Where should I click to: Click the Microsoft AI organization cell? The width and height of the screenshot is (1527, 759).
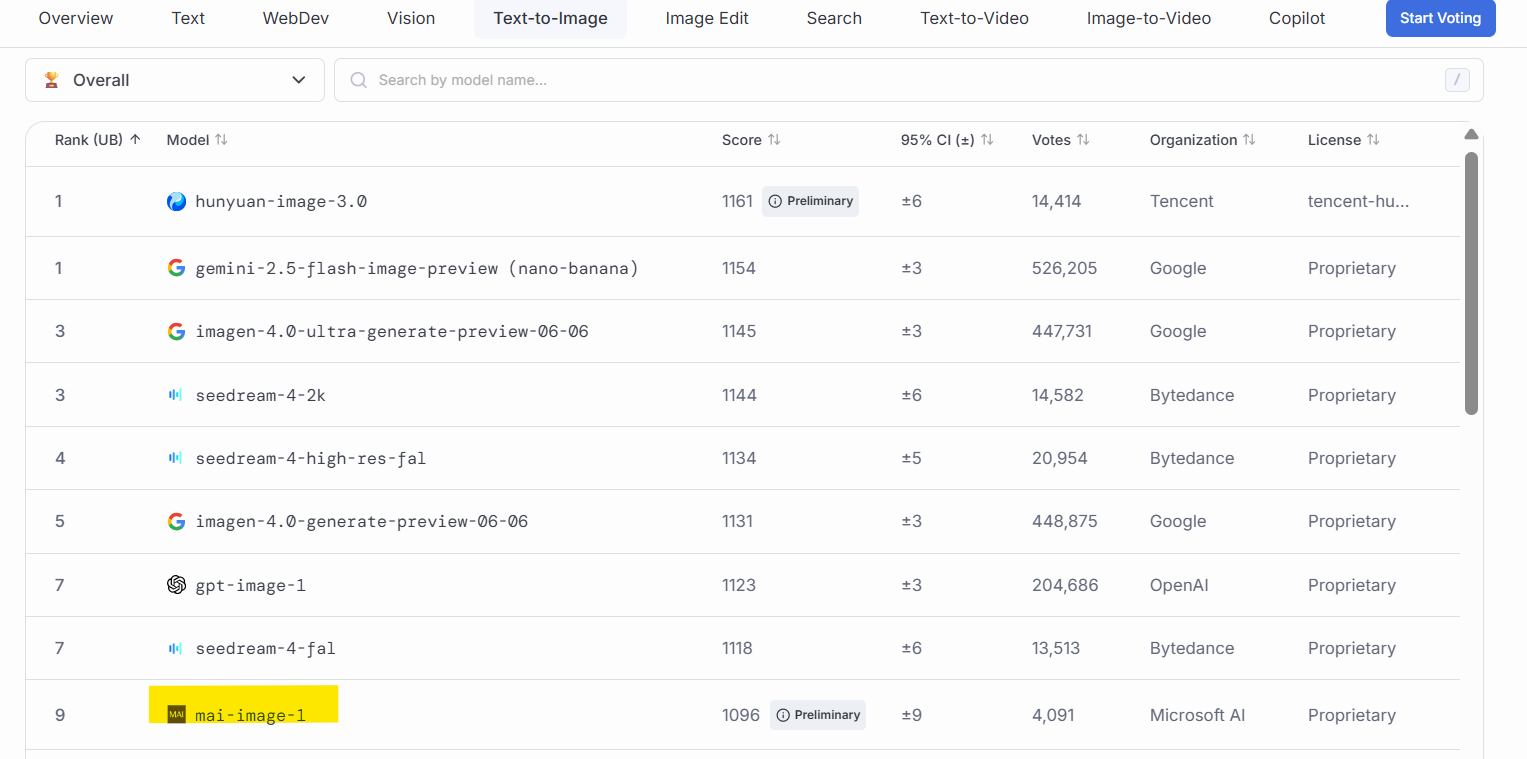[x=1197, y=715]
